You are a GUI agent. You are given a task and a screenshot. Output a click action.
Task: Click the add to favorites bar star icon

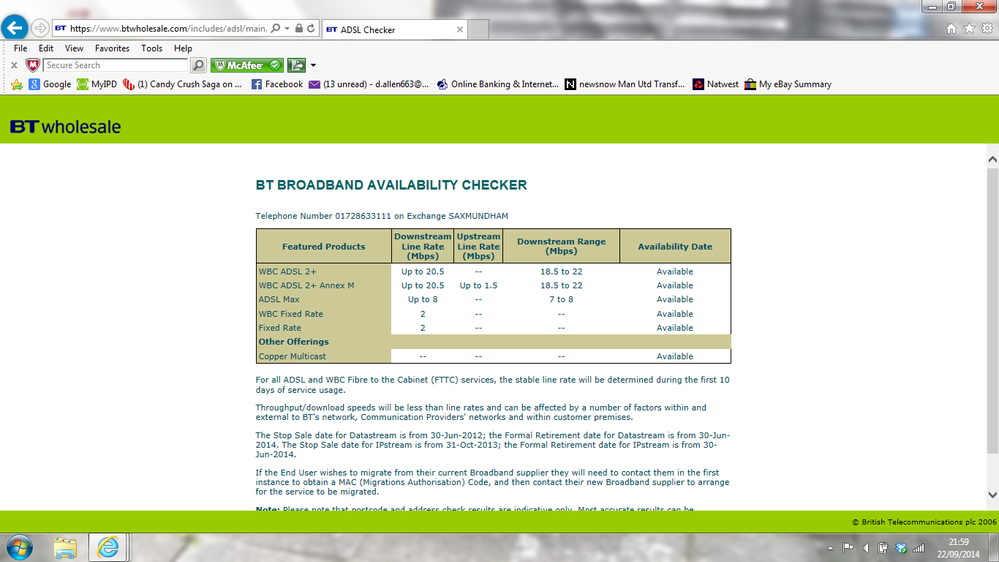click(17, 84)
